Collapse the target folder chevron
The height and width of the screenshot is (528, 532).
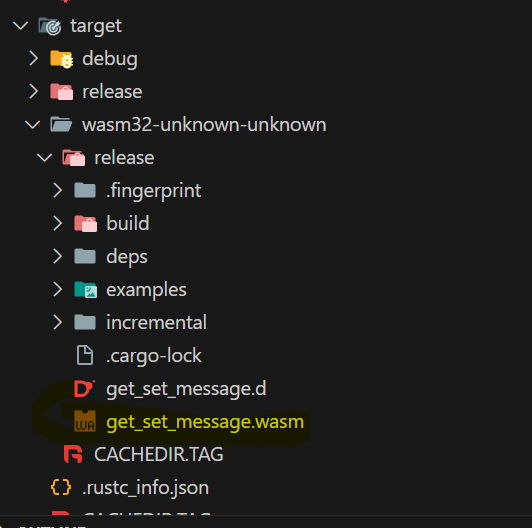click(x=21, y=26)
